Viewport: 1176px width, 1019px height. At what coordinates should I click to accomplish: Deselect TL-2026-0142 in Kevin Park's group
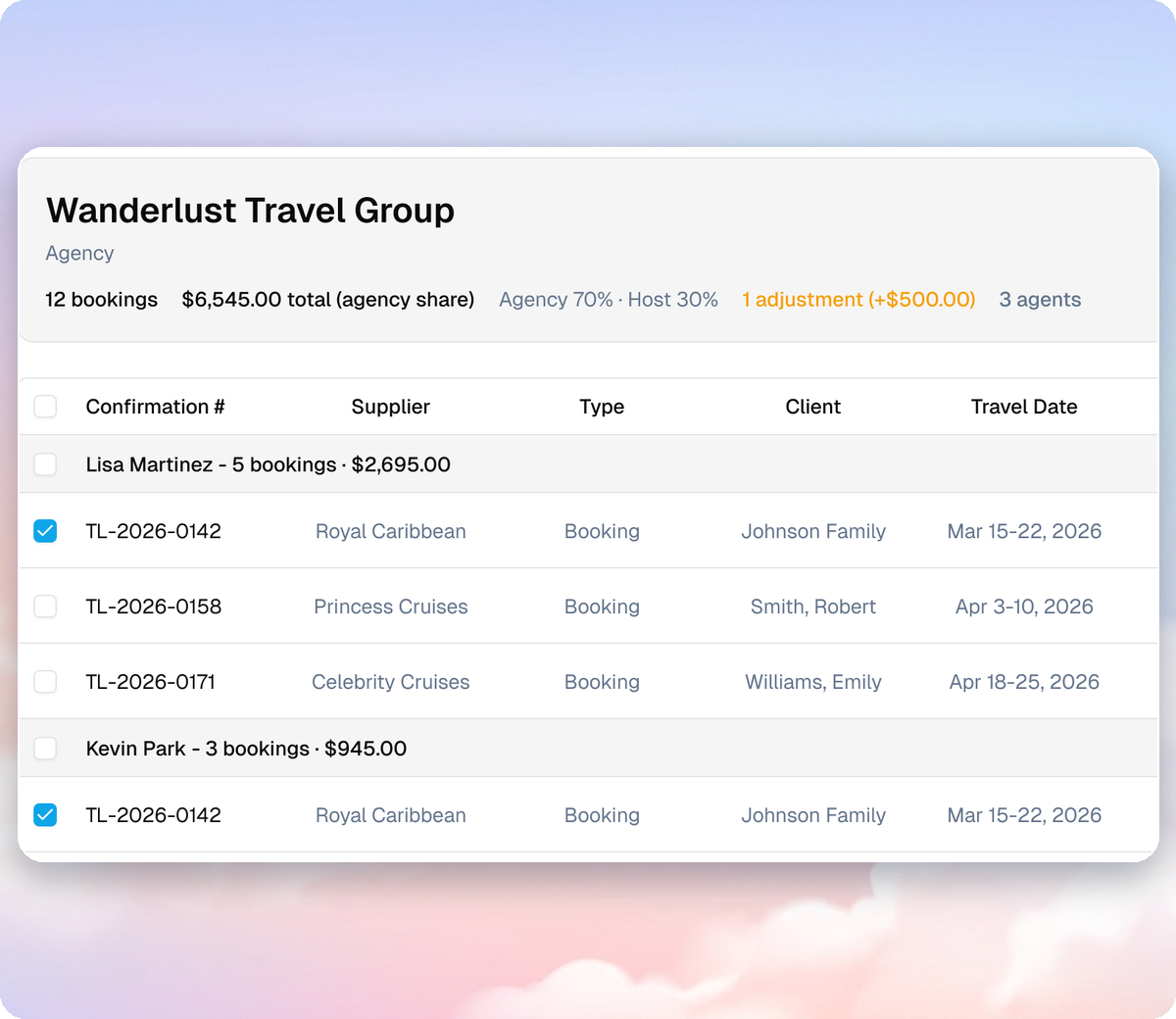click(45, 815)
